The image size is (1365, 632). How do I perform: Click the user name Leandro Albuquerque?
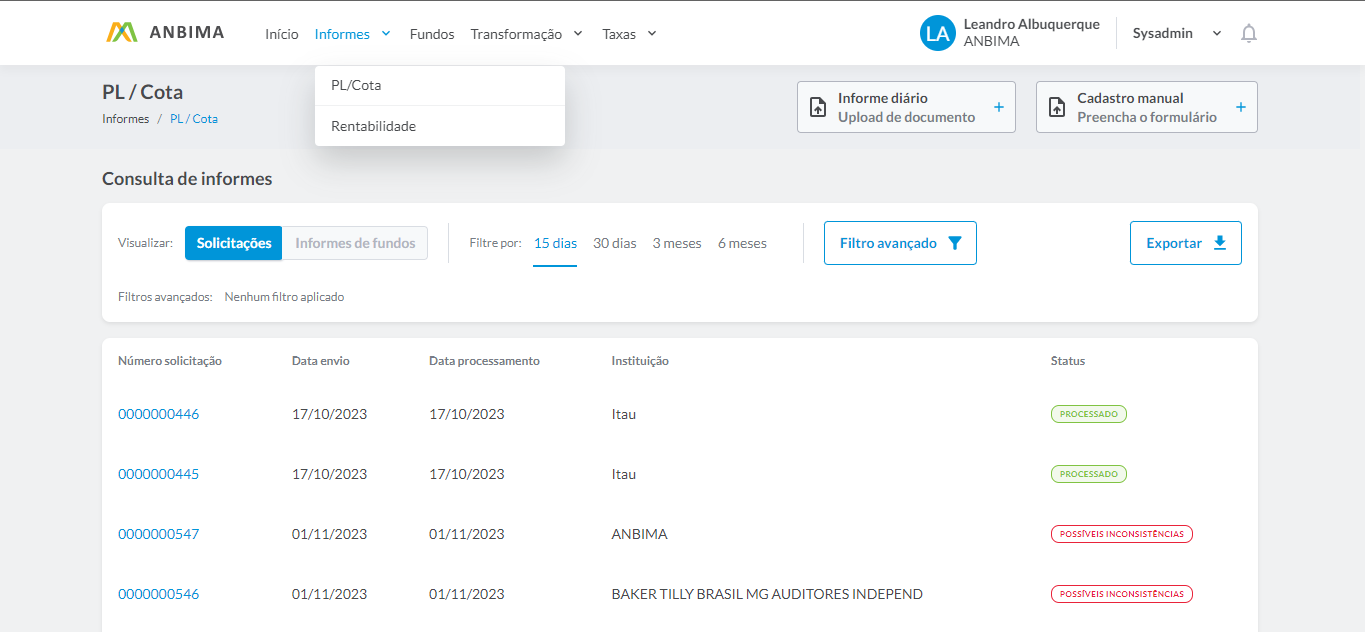coord(1031,24)
